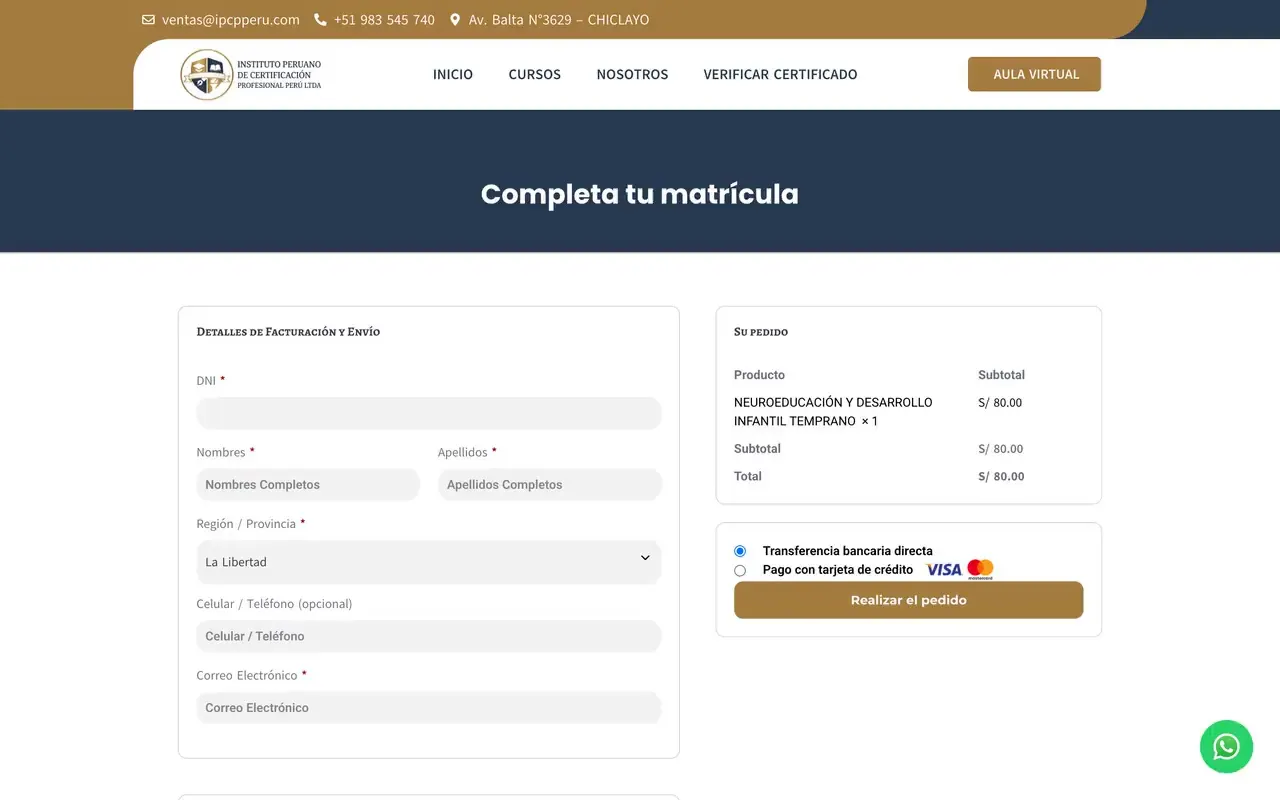Focus the Celular / Teléfono input field
Viewport: 1280px width, 800px height.
tap(429, 636)
